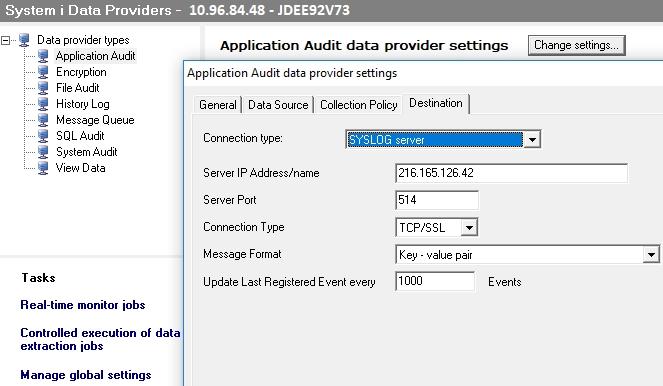Image resolution: width=663 pixels, height=386 pixels.
Task: Click the Server IP Address/name label
Action: tap(261, 173)
